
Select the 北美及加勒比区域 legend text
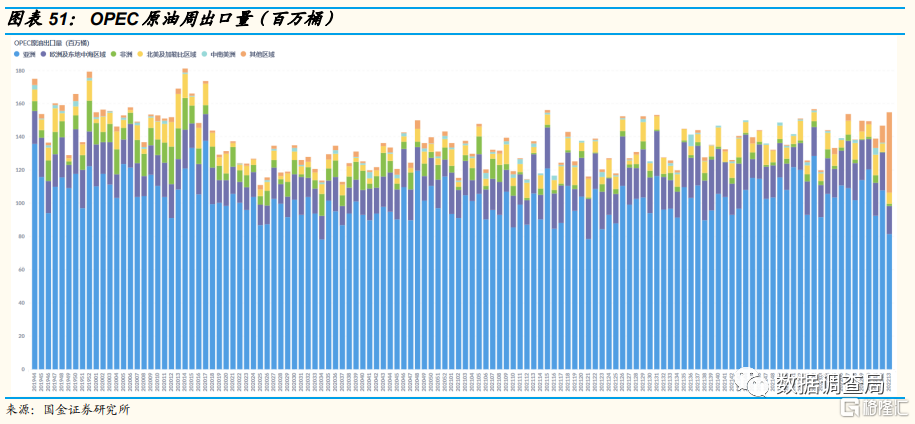click(x=170, y=53)
